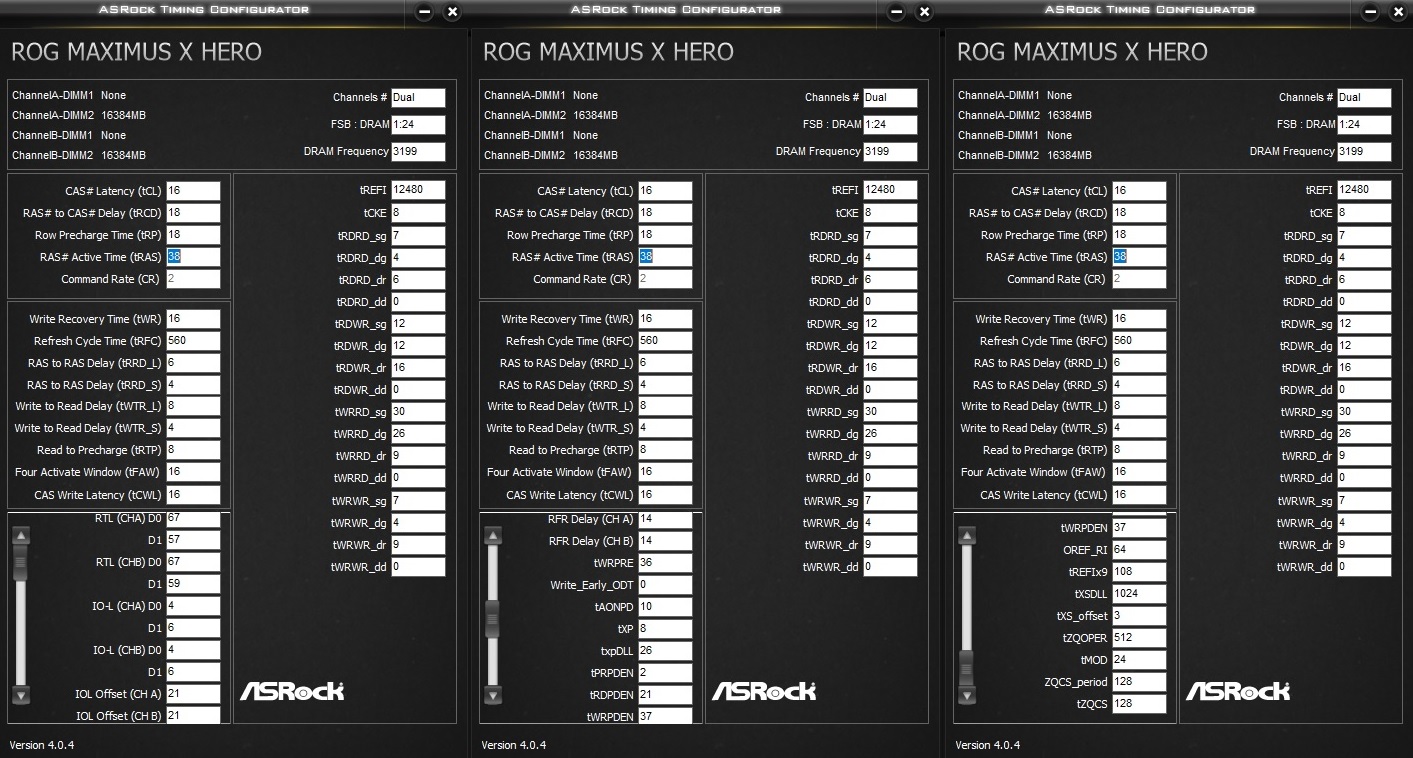Screen dimensions: 1413x758
Task: Minimize the left Timing Configurator window
Action: 424,12
